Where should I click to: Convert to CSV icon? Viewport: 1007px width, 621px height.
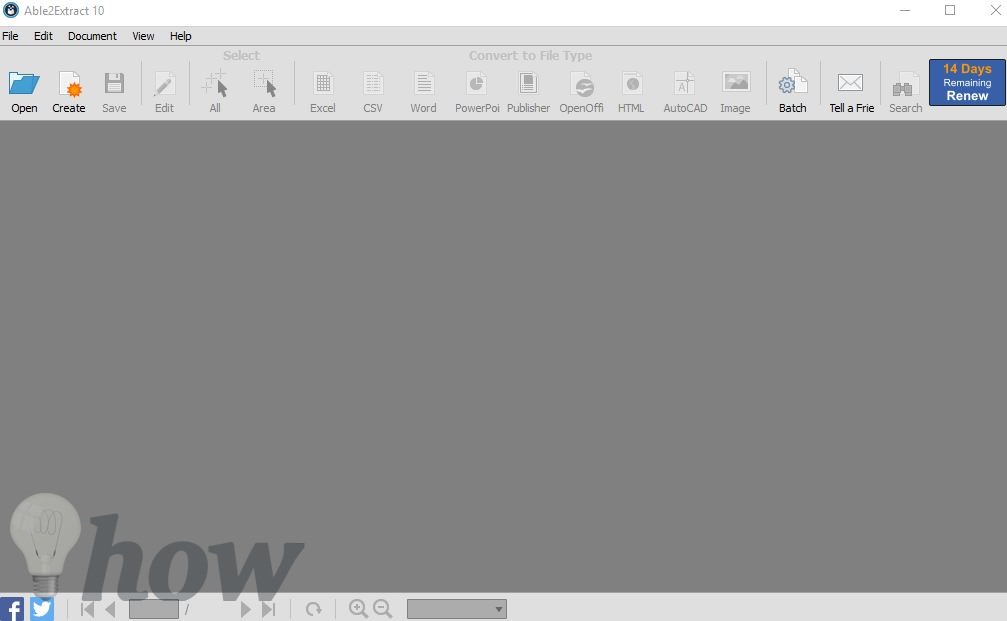pos(373,83)
